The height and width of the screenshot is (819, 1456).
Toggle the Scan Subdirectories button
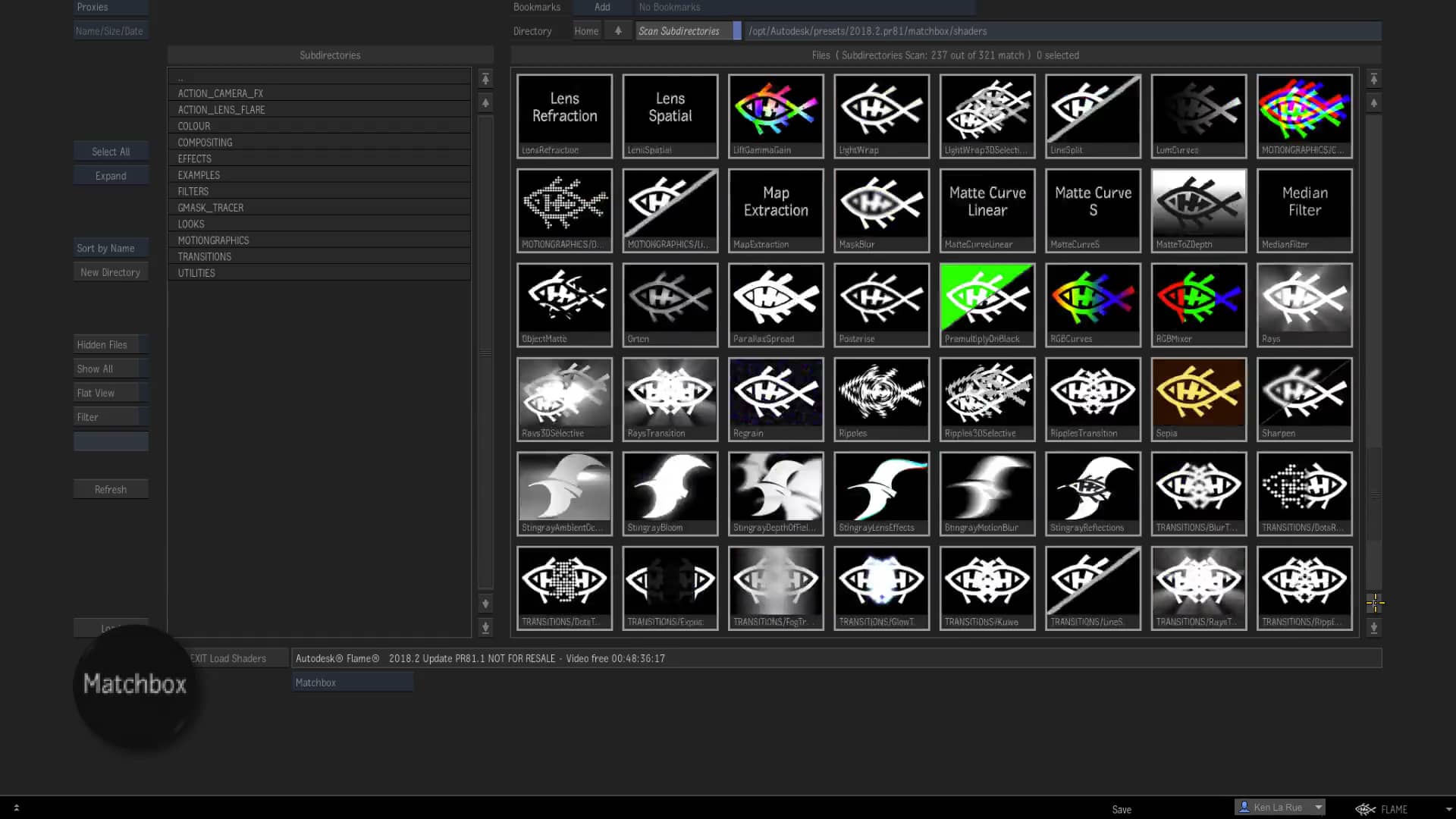click(x=688, y=31)
